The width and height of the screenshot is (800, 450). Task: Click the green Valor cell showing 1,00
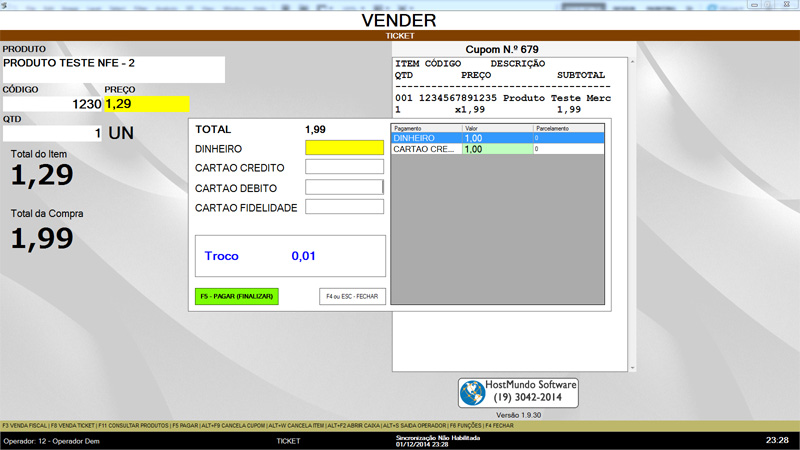pyautogui.click(x=496, y=149)
